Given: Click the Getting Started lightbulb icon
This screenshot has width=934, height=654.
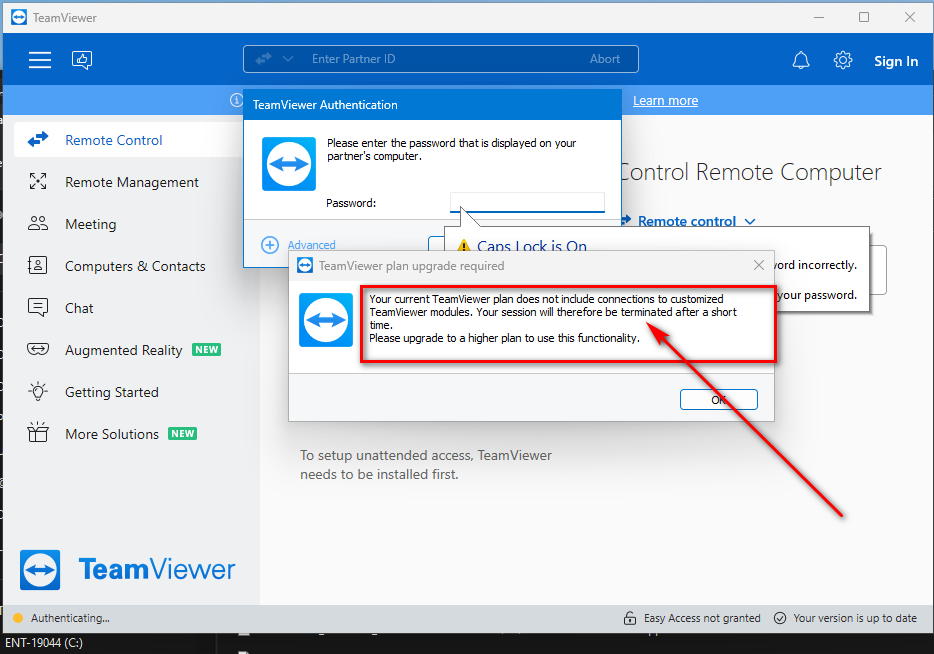Looking at the screenshot, I should 38,391.
